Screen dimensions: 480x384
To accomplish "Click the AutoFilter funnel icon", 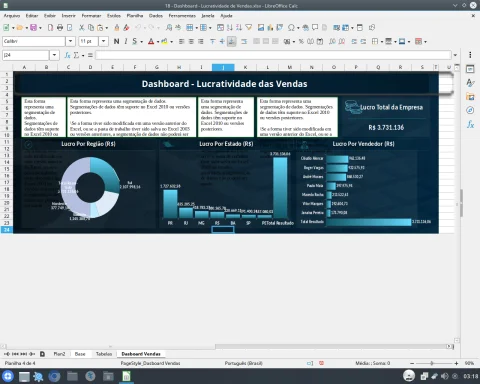I will point(249,28).
